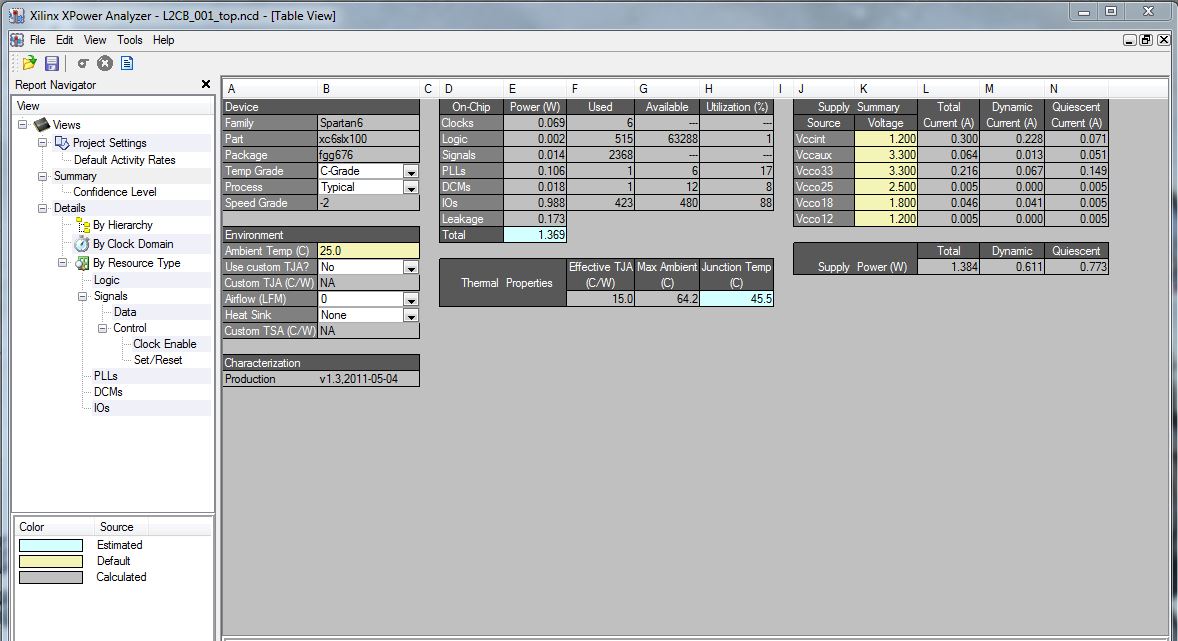Click the blue report document toolbar icon
Viewport: 1178px width, 641px height.
[x=127, y=63]
